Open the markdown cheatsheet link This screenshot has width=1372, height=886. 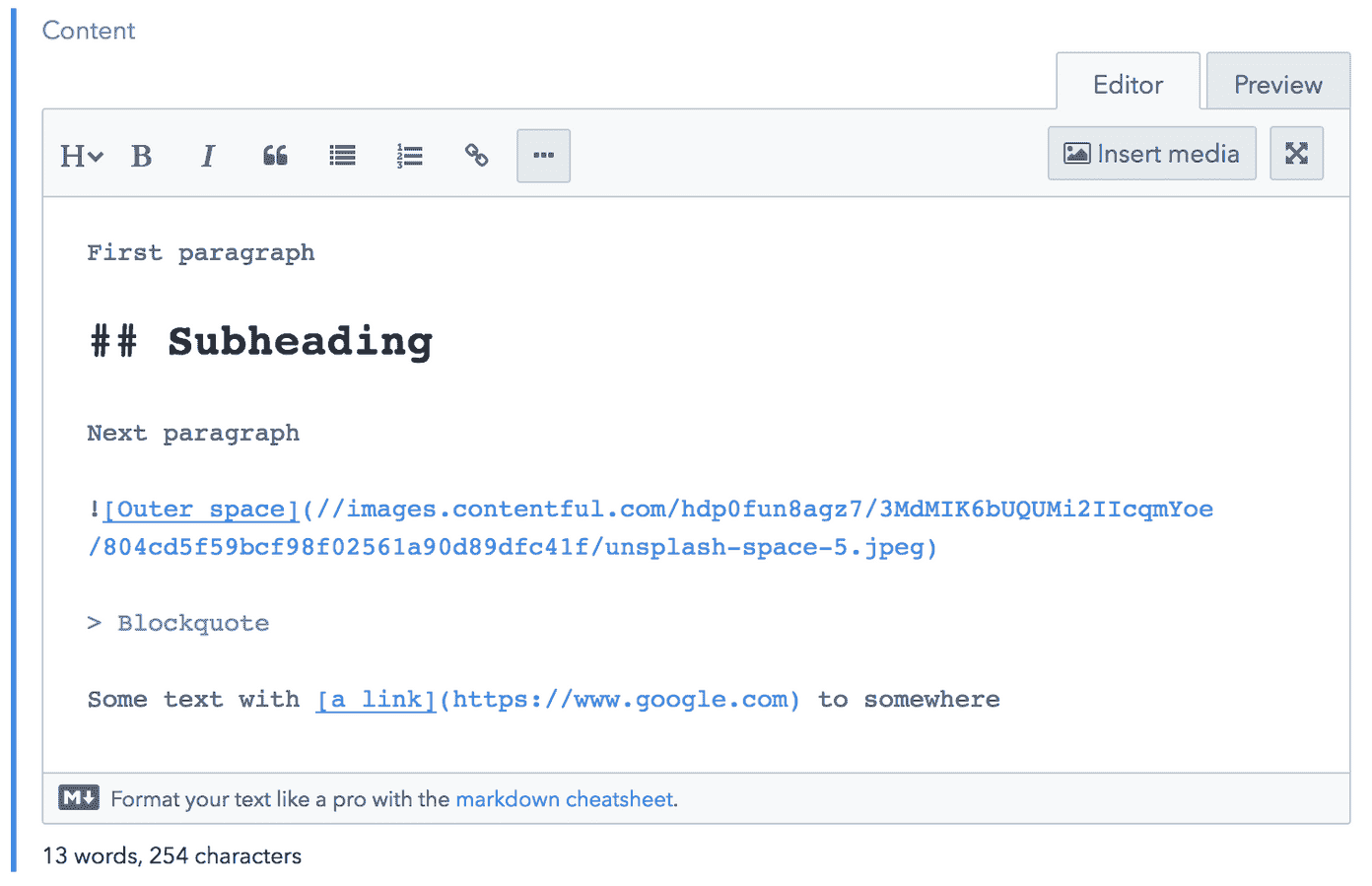click(x=566, y=799)
